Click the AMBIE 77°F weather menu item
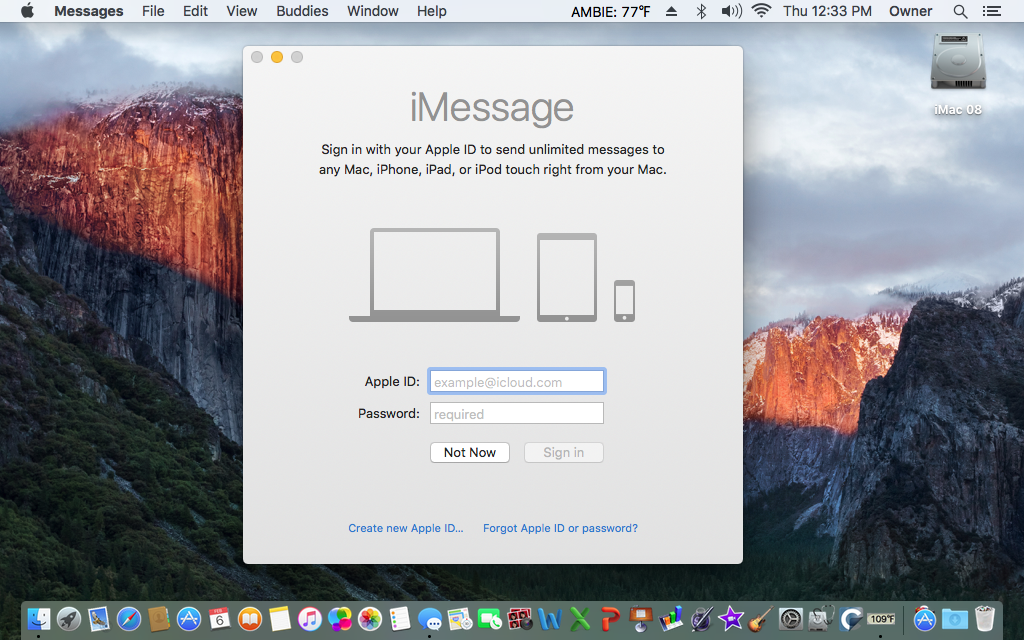1024x640 pixels. coord(611,11)
